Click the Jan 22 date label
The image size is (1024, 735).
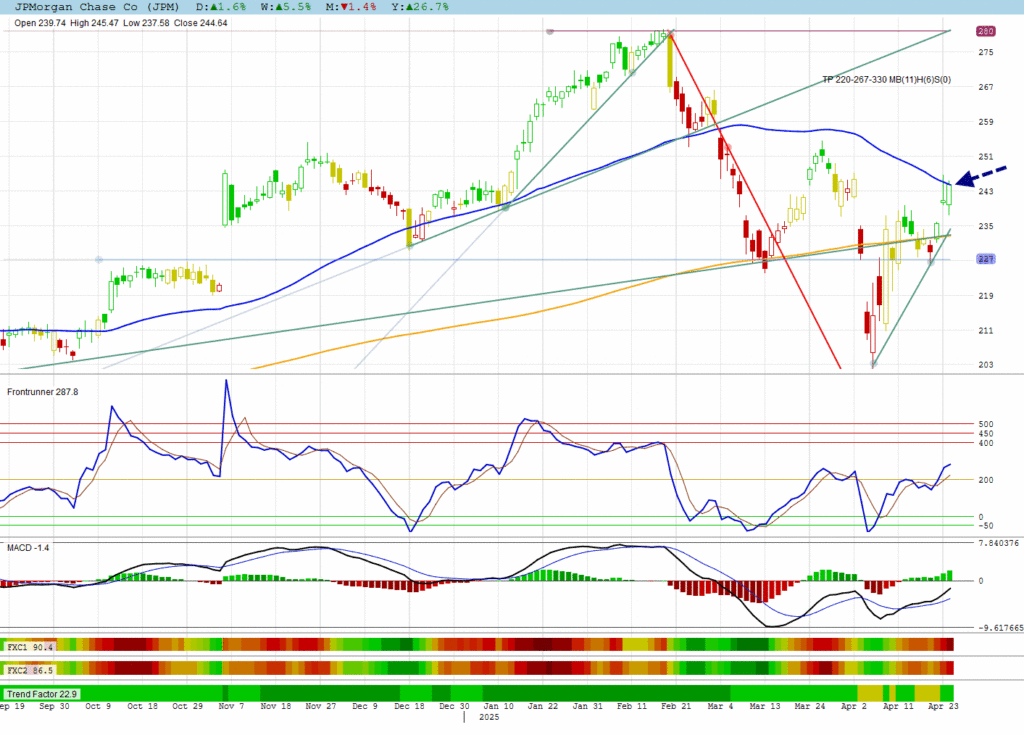coord(543,706)
